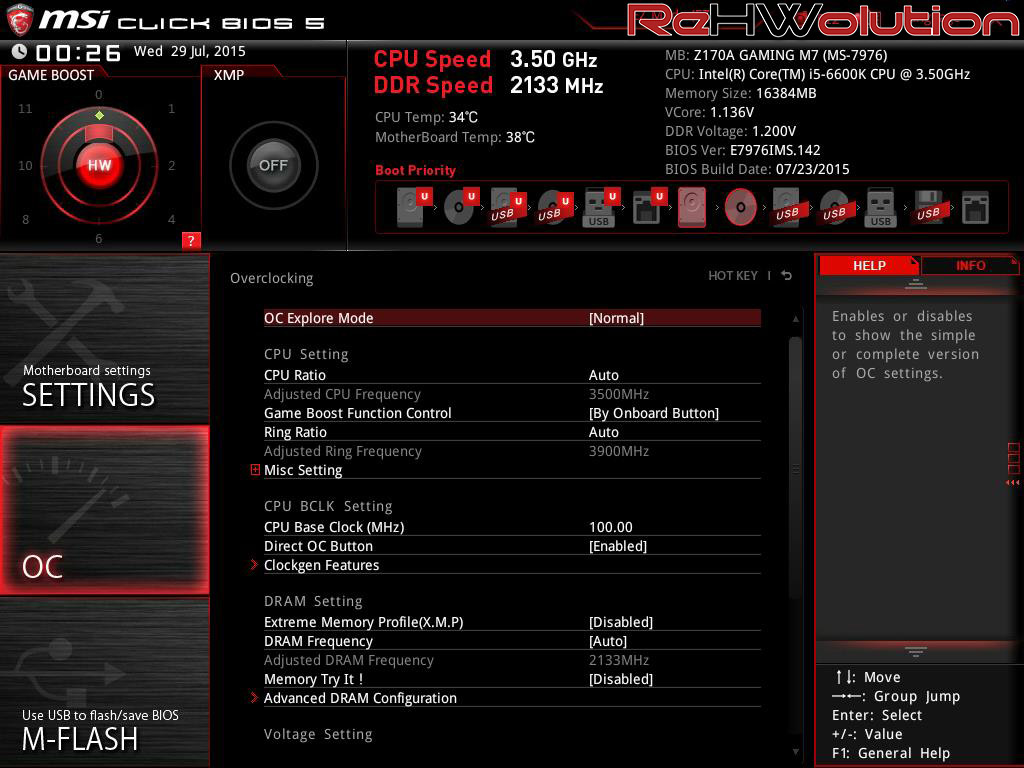Open Game Boost help question mark
Viewport: 1024px width, 768px height.
[191, 240]
